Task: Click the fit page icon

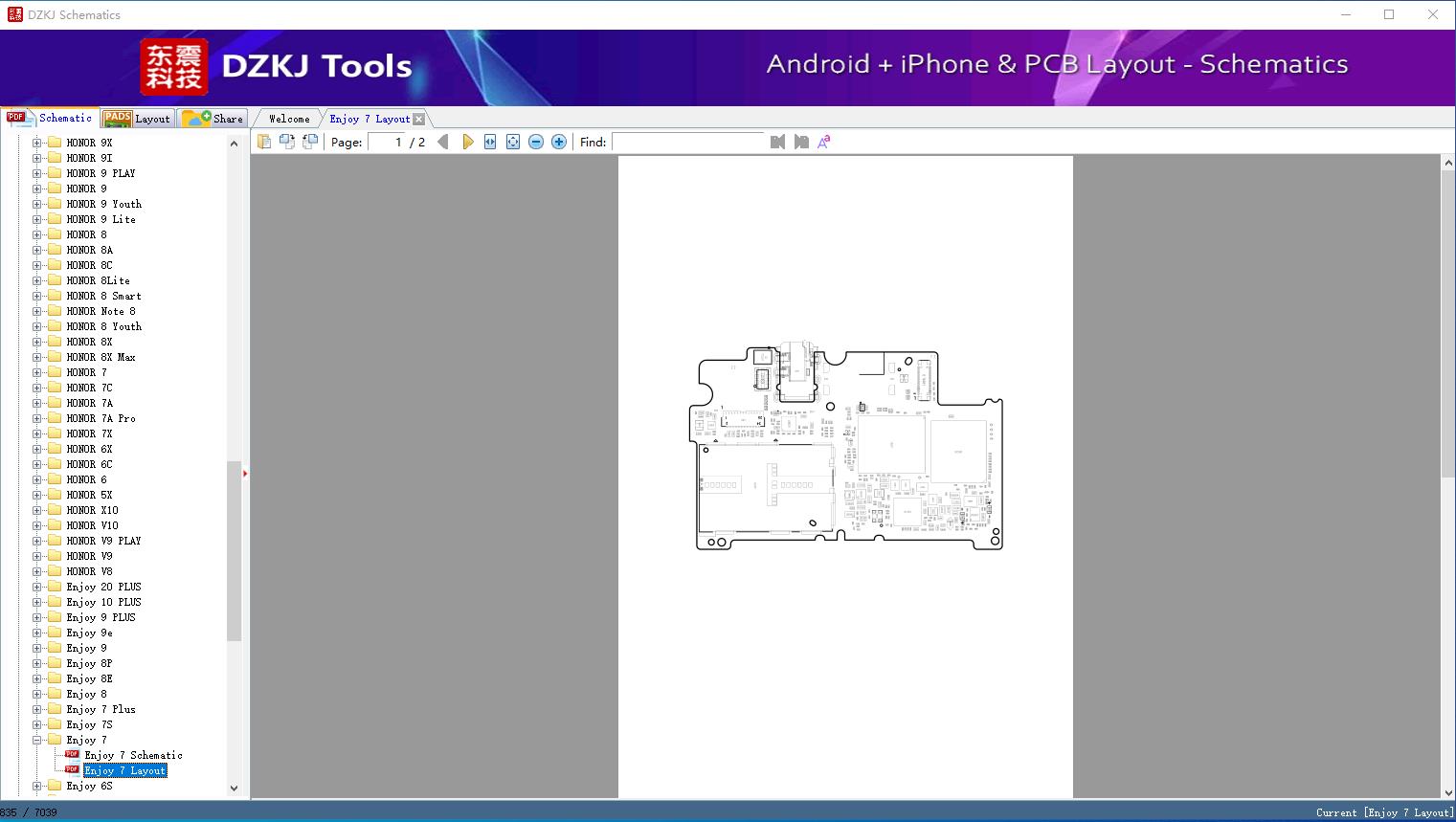Action: point(513,142)
